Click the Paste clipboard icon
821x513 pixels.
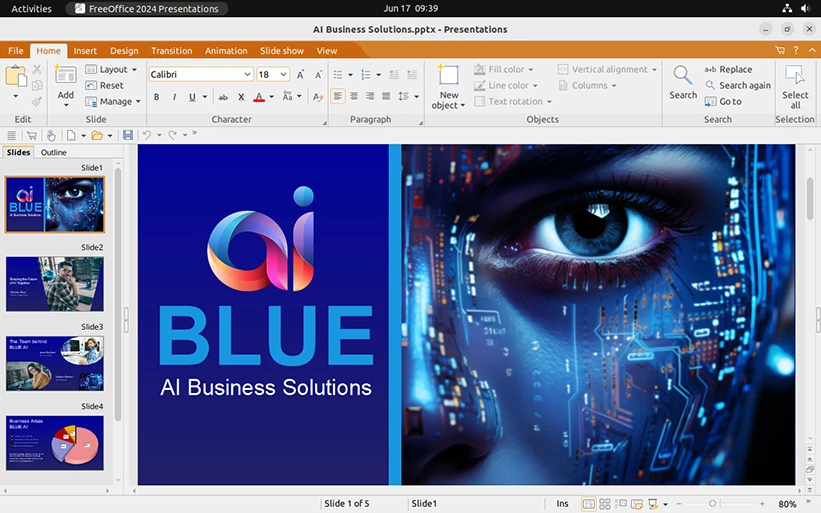pos(15,76)
